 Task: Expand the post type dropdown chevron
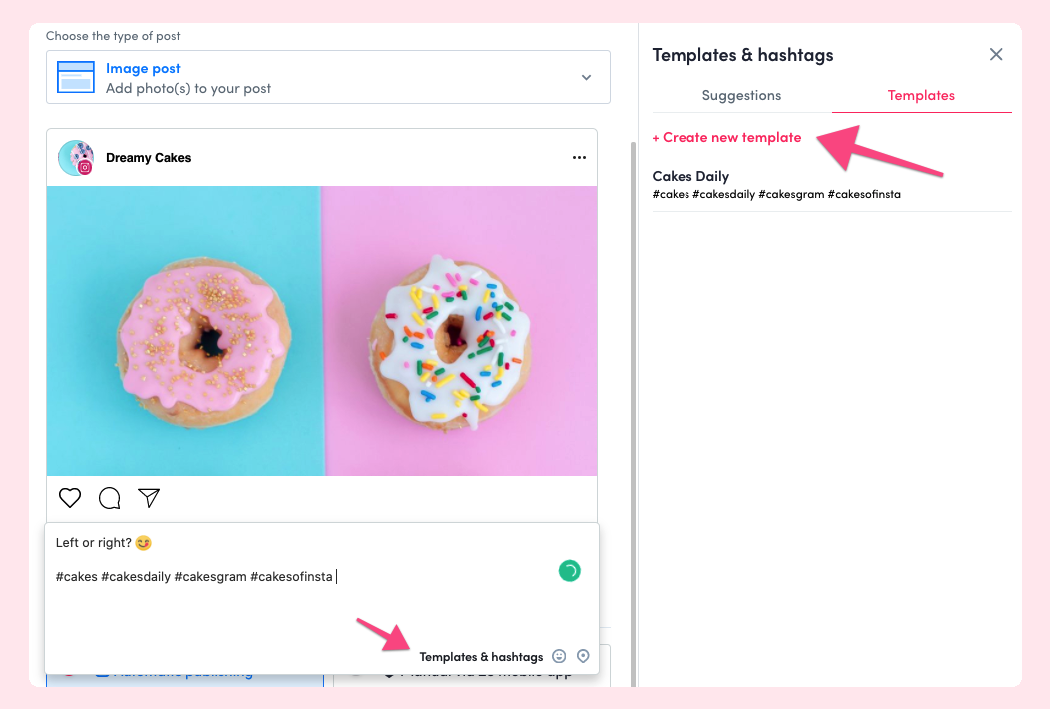pos(586,78)
